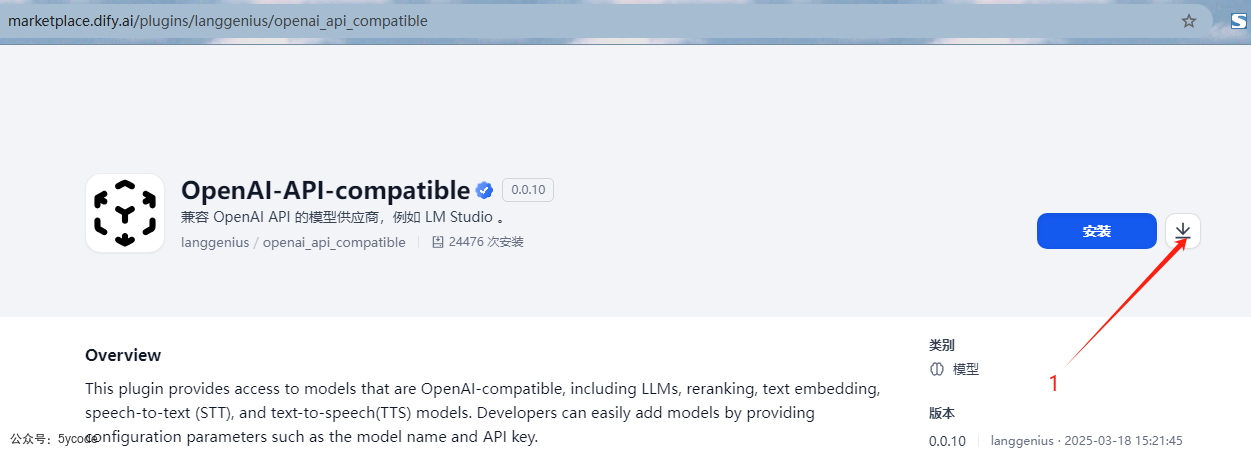Click the 模型 category tag

point(966,369)
